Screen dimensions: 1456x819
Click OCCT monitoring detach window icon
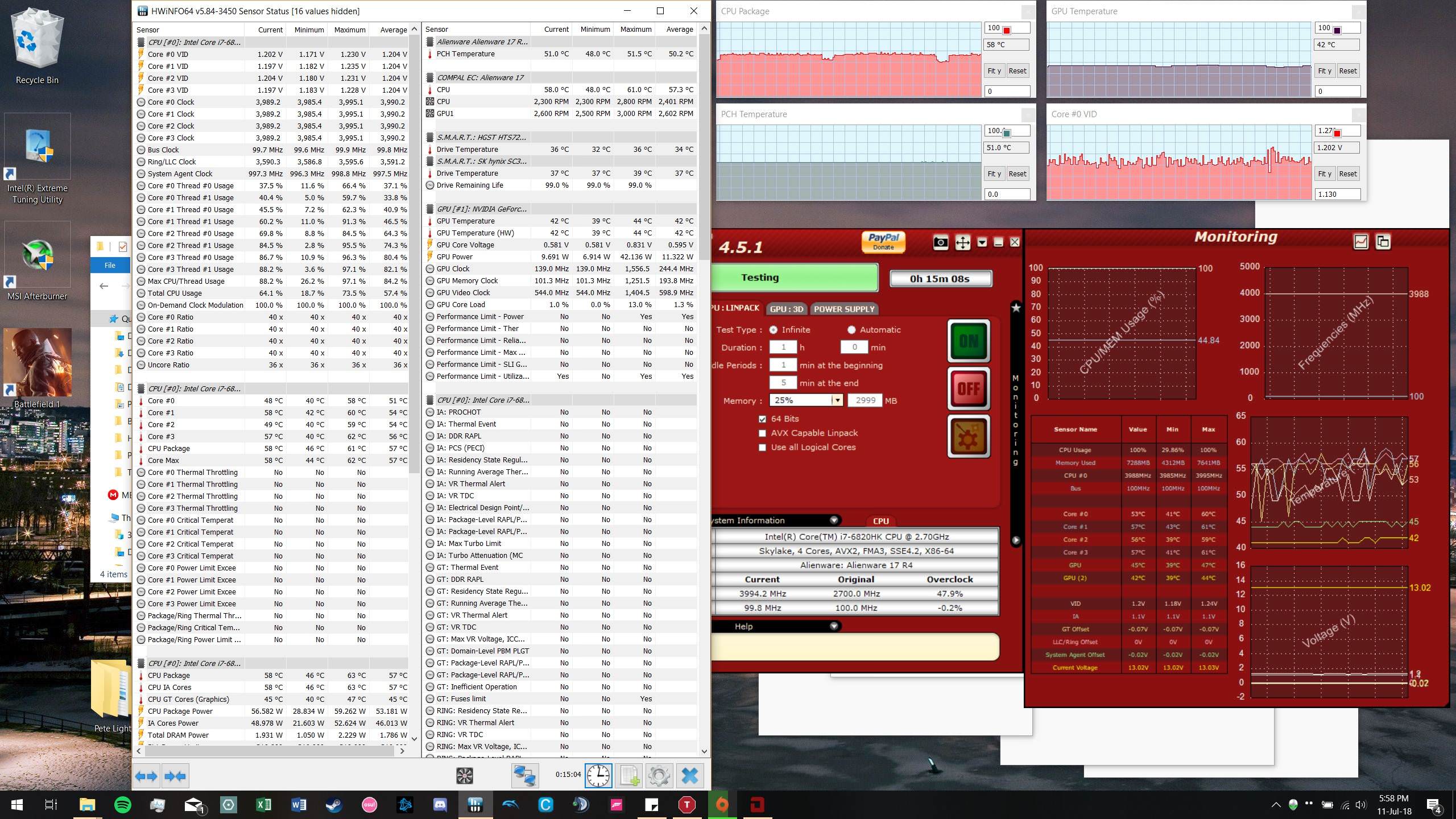point(1383,242)
